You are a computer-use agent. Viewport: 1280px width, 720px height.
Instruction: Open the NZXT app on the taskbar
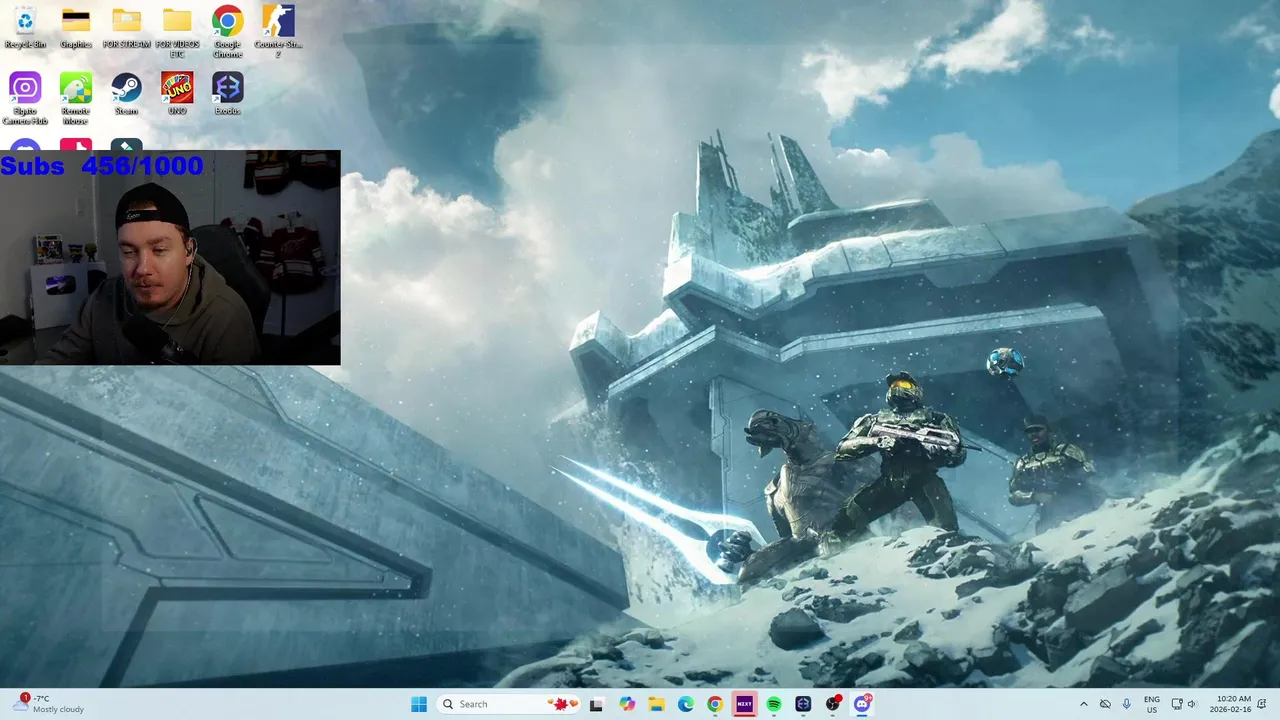(745, 704)
